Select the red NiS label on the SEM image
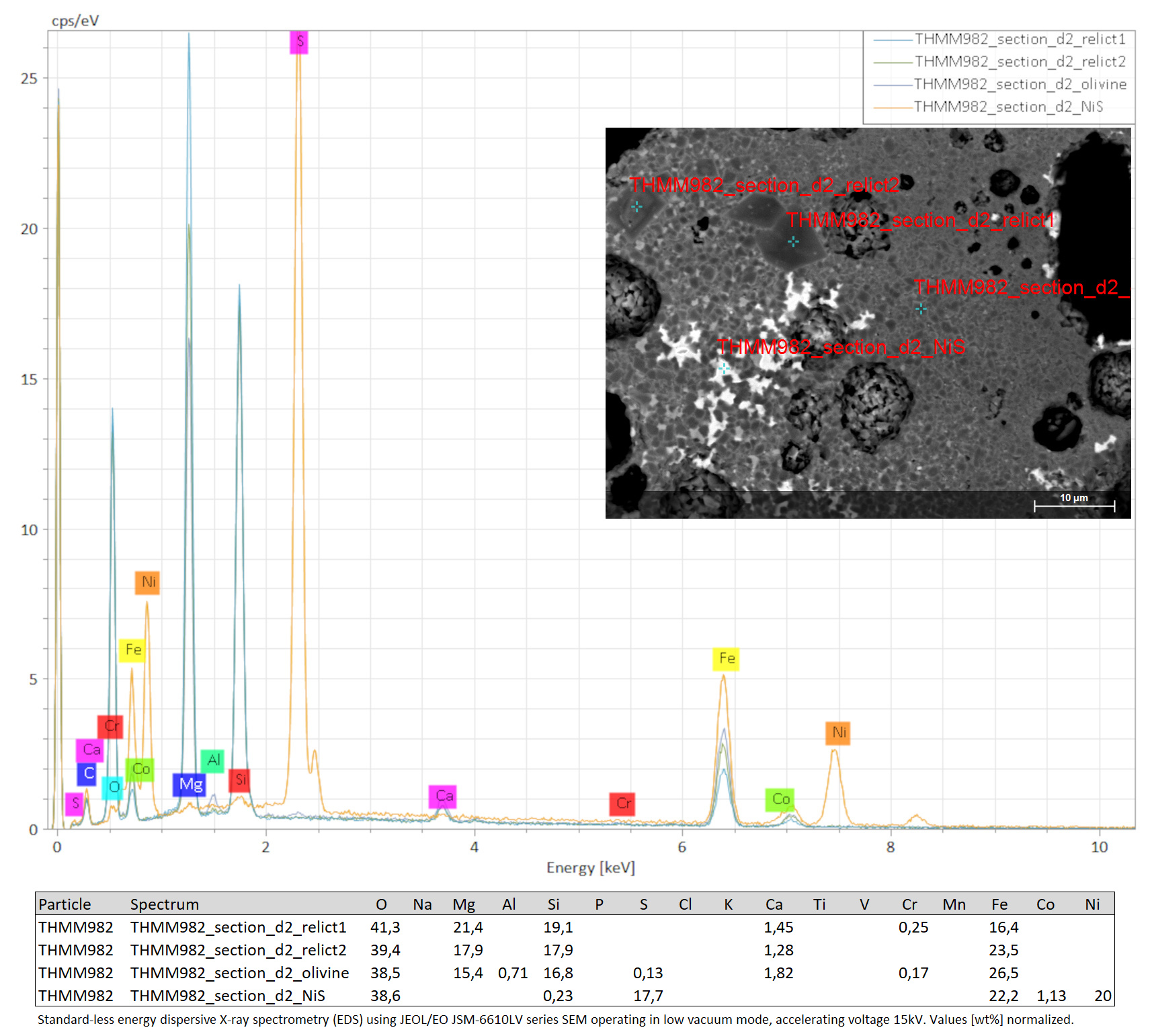The height and width of the screenshot is (1036, 1152). coord(841,347)
